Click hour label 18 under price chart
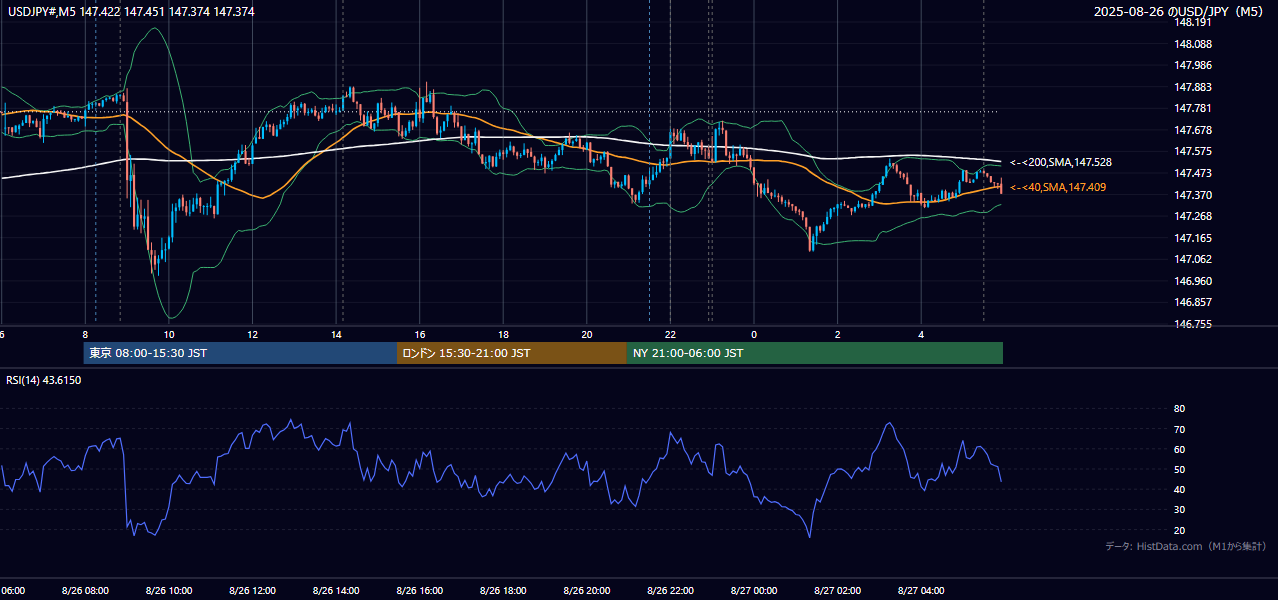 [x=504, y=334]
